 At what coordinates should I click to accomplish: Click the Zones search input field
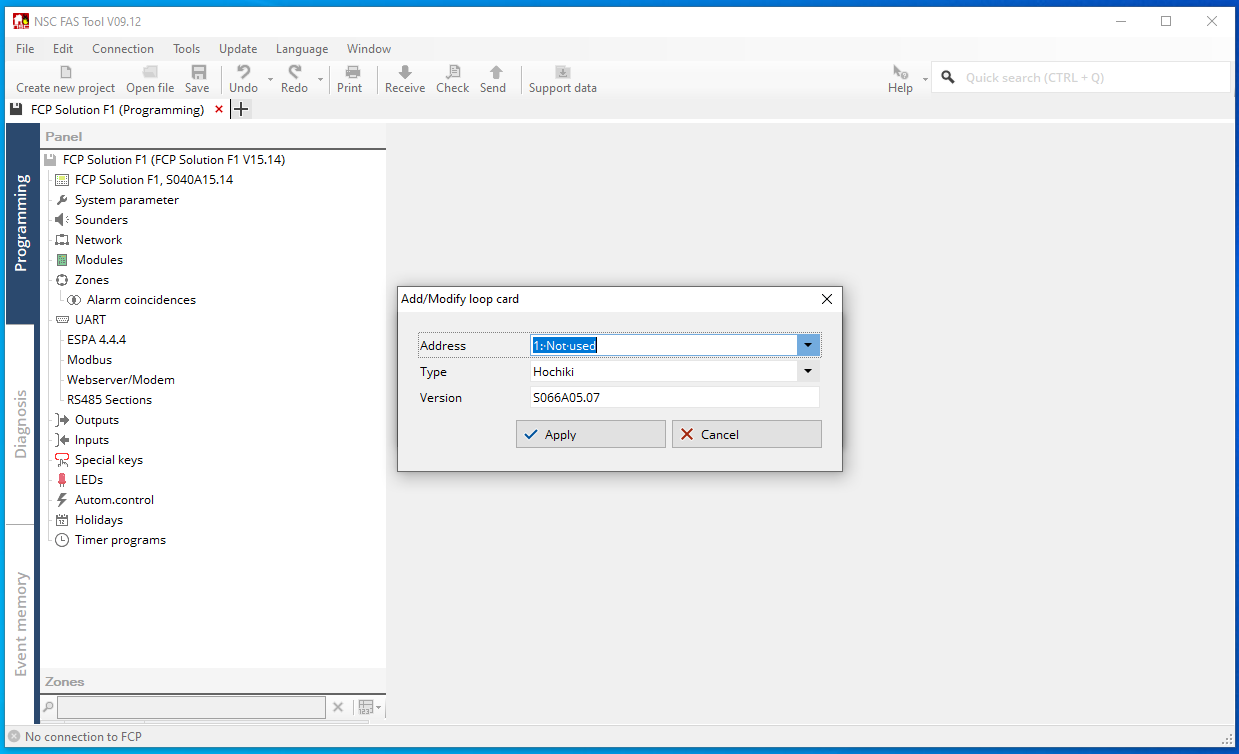tap(190, 707)
